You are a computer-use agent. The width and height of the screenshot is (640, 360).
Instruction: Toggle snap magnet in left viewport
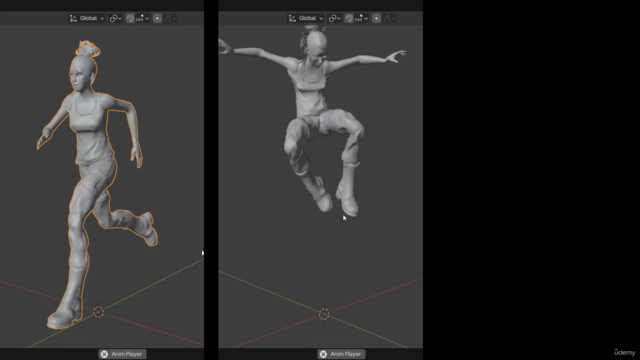click(130, 18)
